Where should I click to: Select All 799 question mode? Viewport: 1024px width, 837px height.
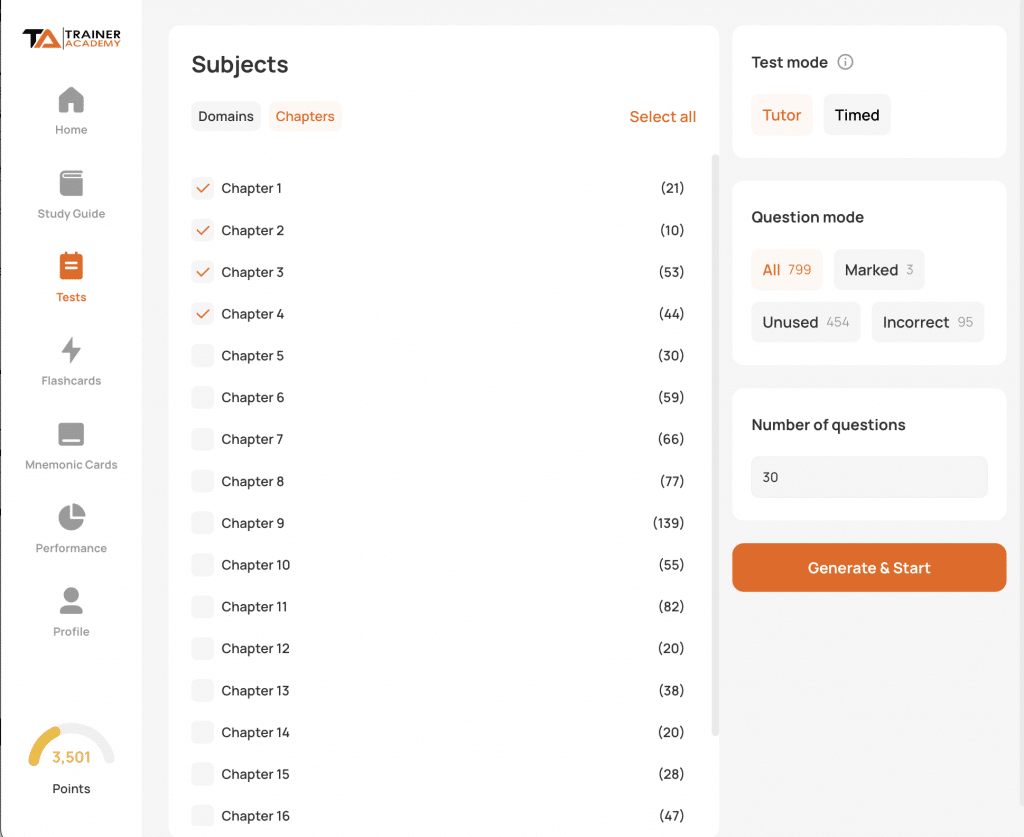787,270
